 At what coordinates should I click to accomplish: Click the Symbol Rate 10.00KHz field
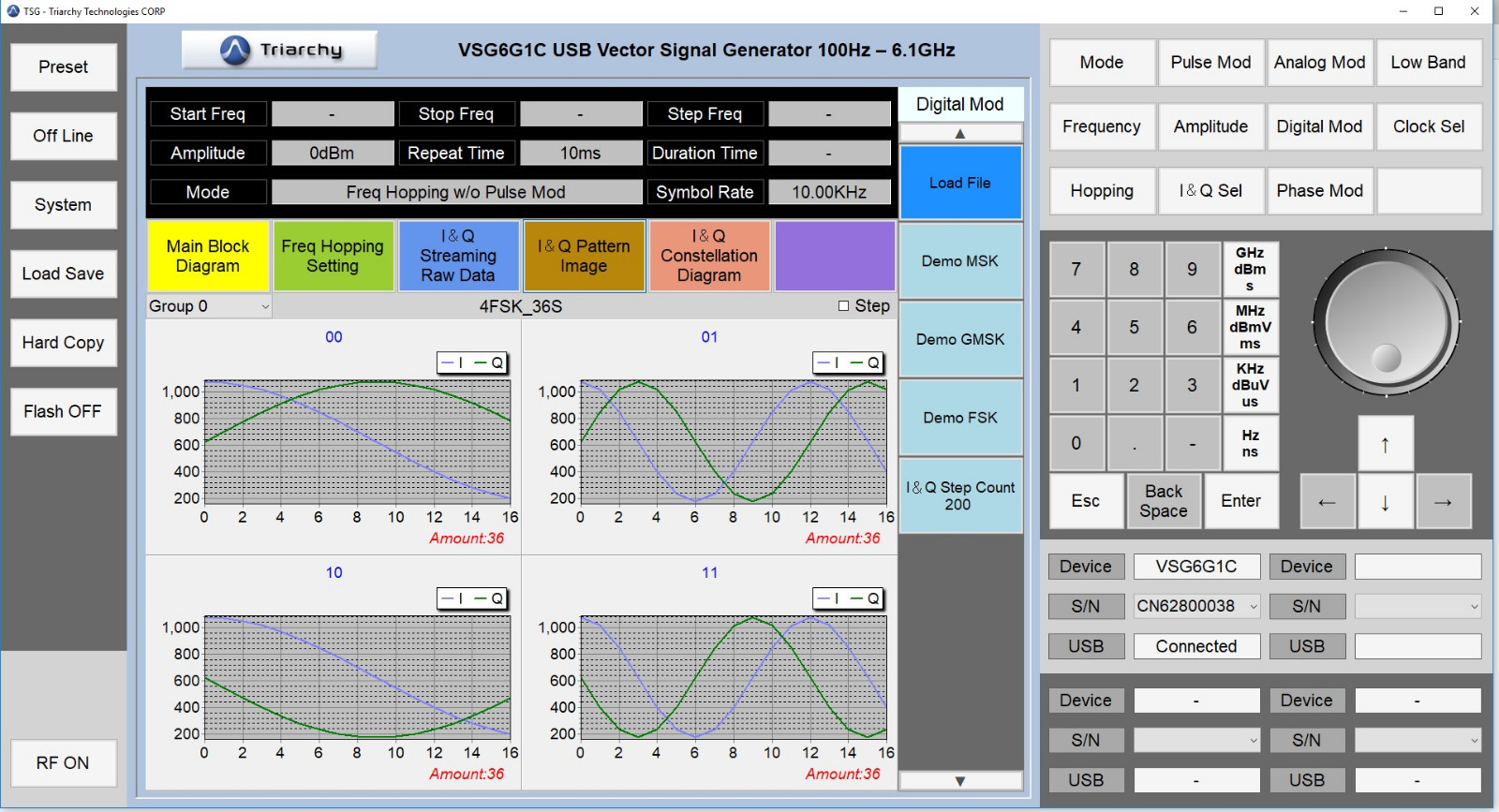829,192
